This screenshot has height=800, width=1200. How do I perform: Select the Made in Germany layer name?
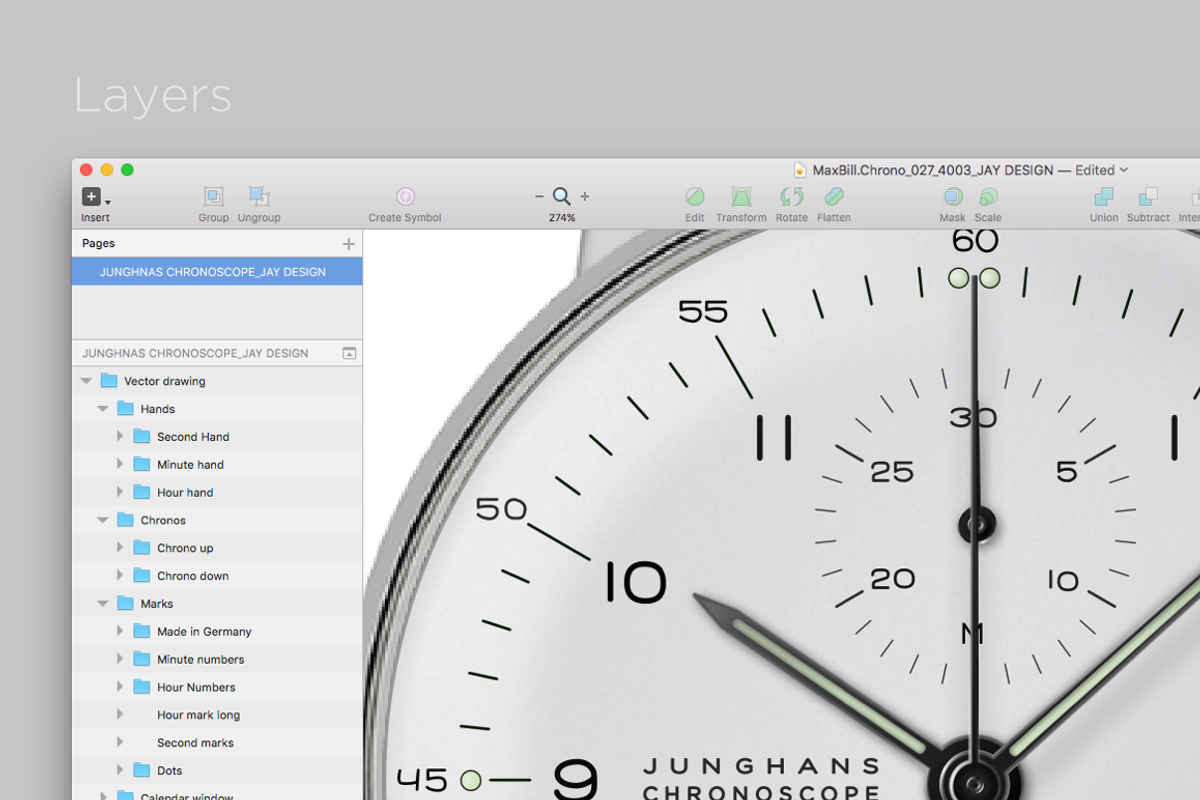pyautogui.click(x=204, y=632)
